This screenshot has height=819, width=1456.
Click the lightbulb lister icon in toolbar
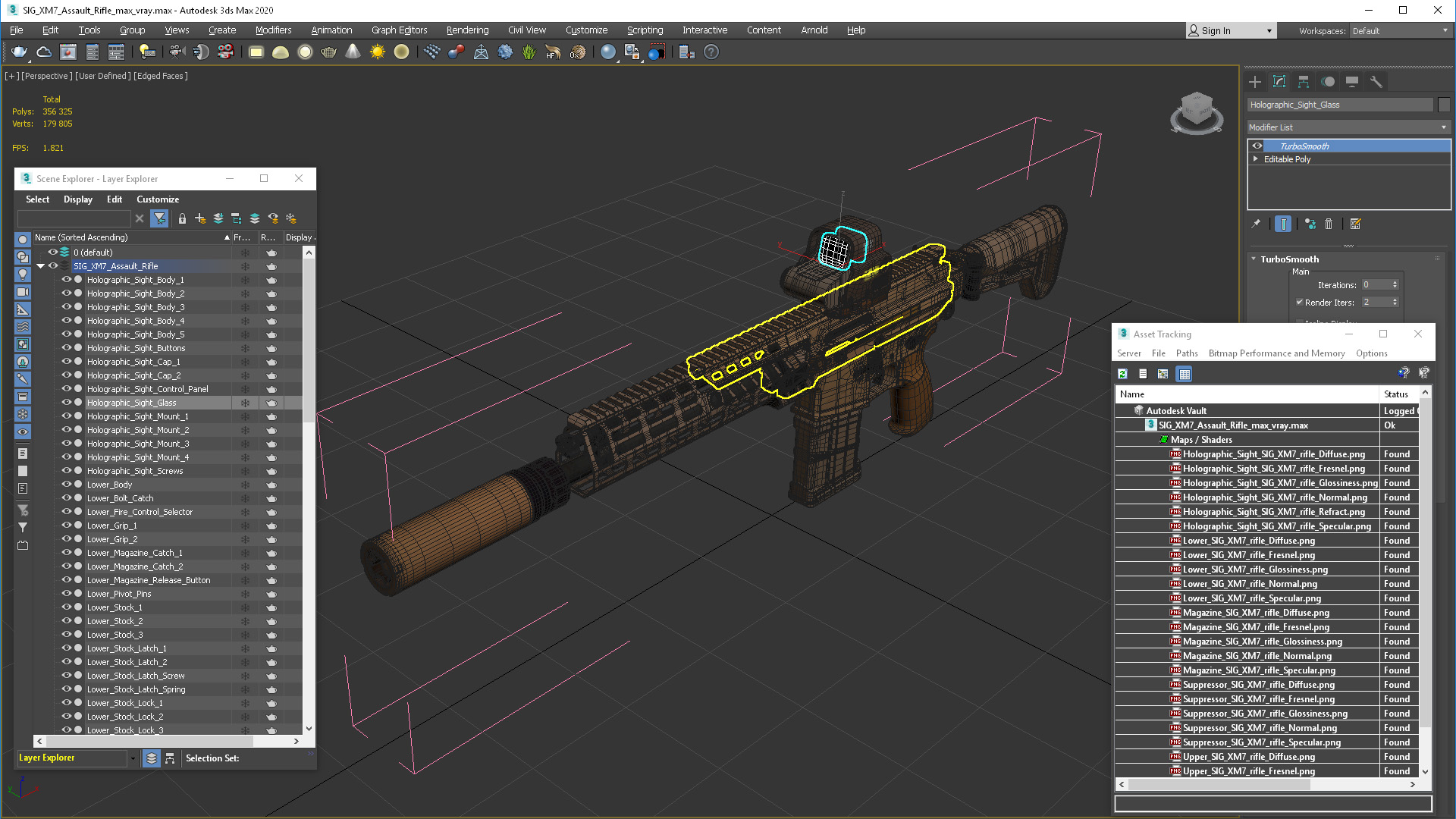click(x=147, y=52)
